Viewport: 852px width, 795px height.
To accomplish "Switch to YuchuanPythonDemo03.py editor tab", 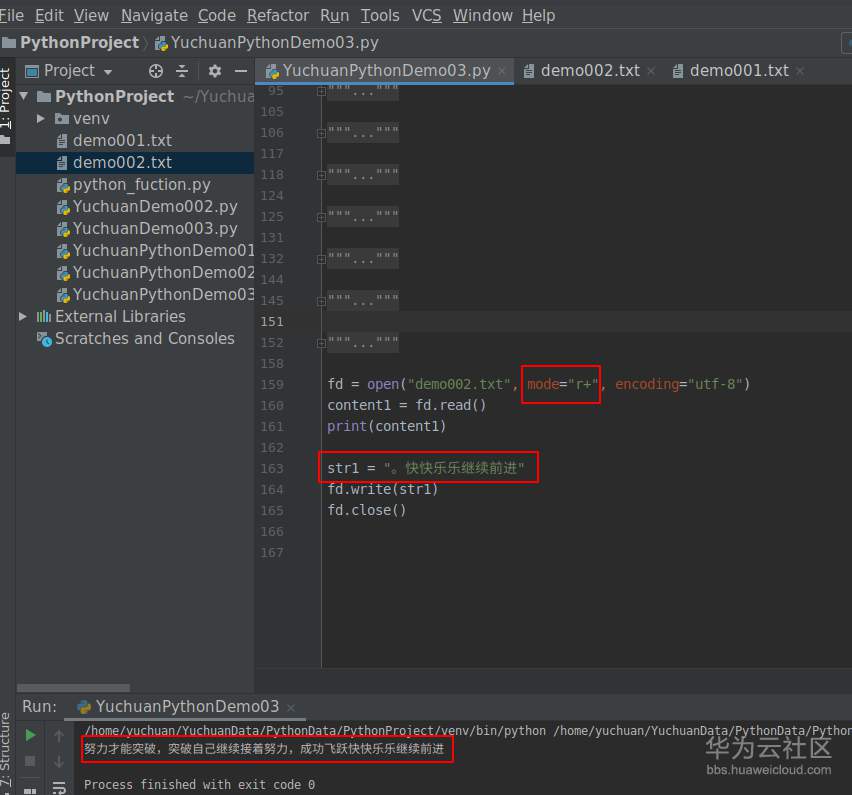I will tap(386, 71).
